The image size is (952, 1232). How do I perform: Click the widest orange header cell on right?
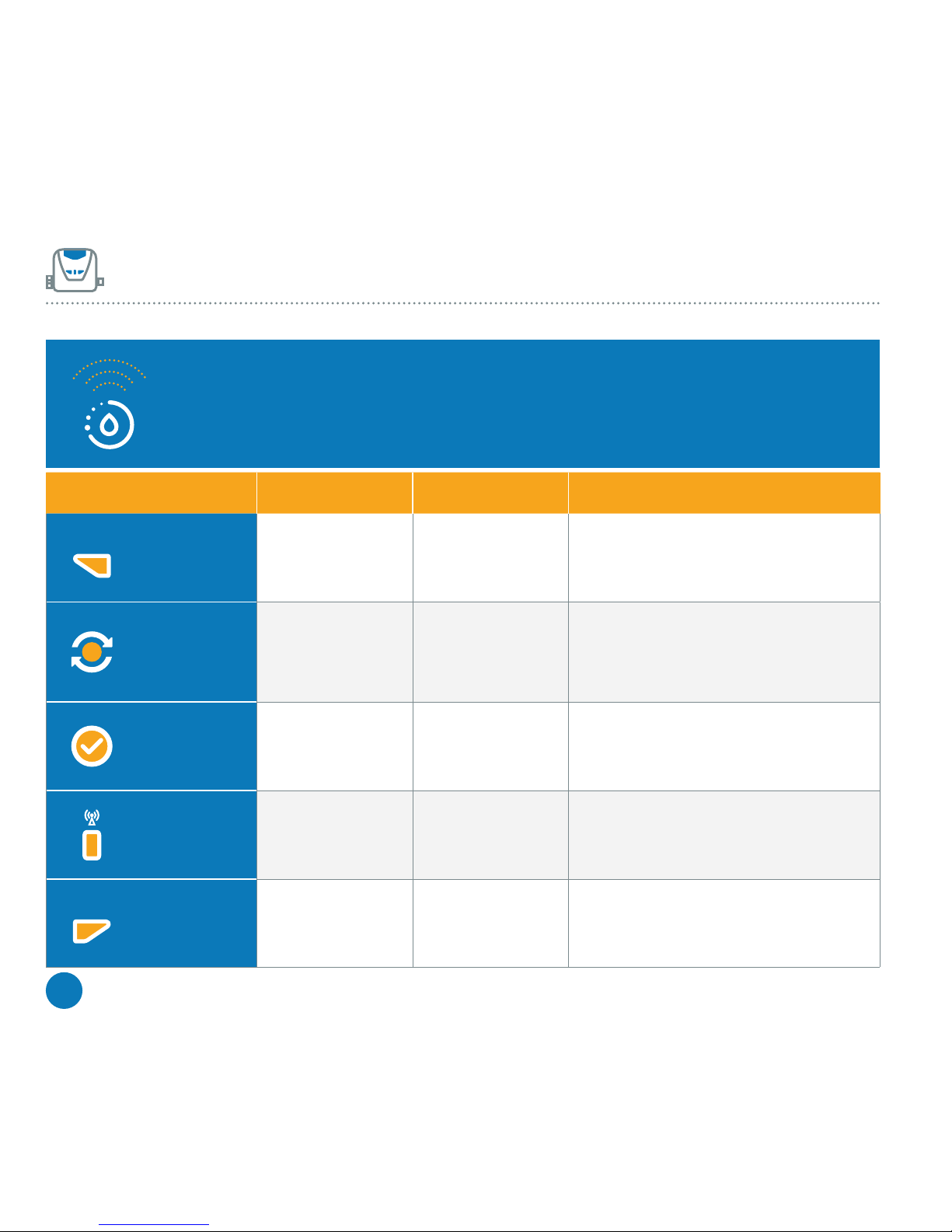[x=724, y=492]
